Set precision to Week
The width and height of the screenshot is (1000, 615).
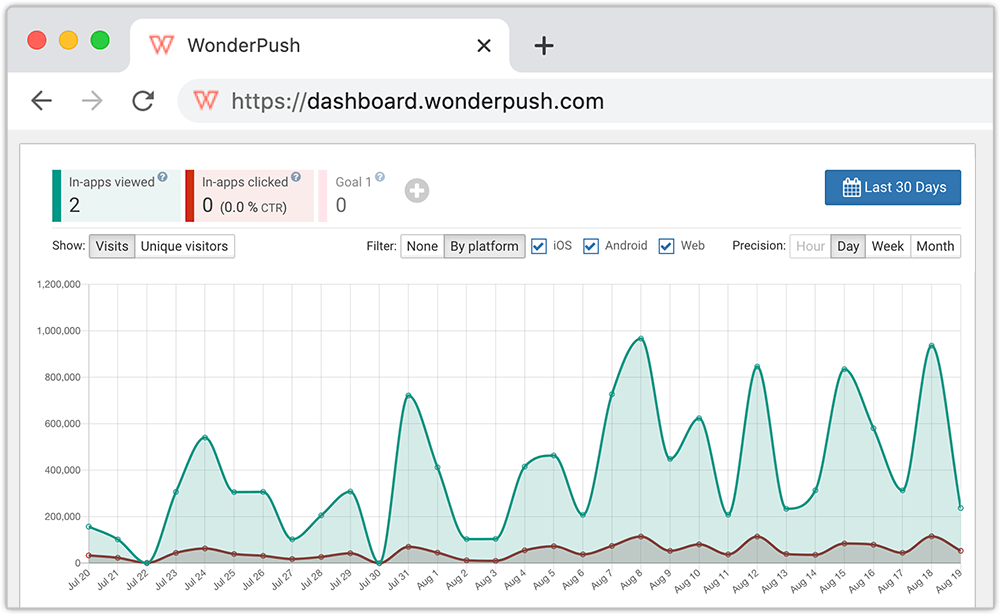[888, 246]
